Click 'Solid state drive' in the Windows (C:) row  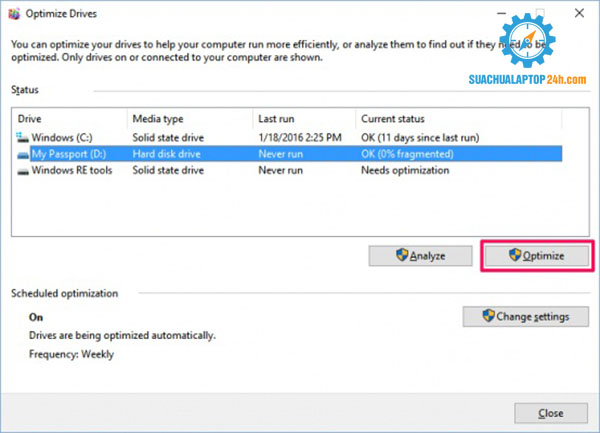(168, 137)
